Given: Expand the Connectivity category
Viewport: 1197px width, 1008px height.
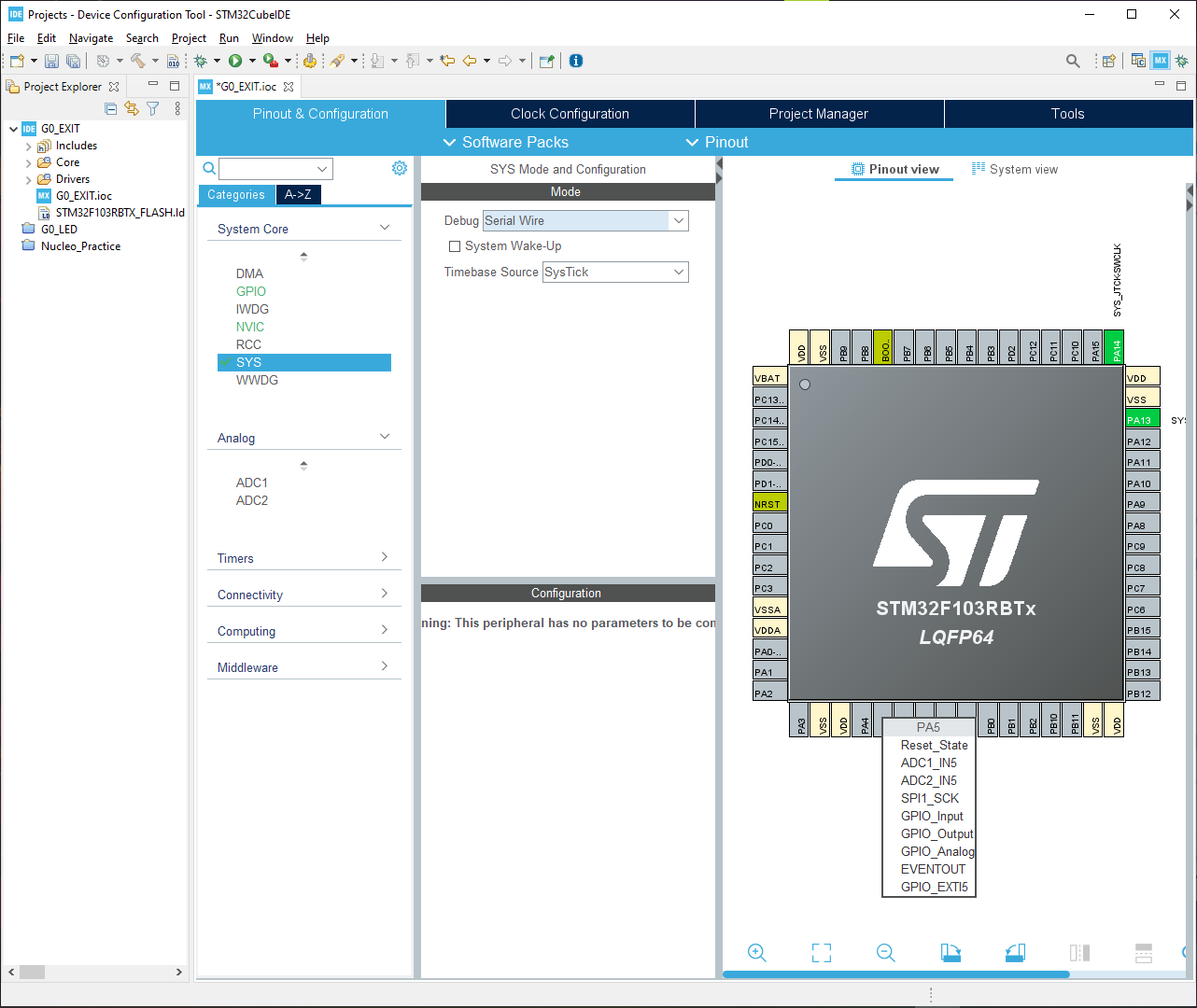Looking at the screenshot, I should pyautogui.click(x=385, y=594).
